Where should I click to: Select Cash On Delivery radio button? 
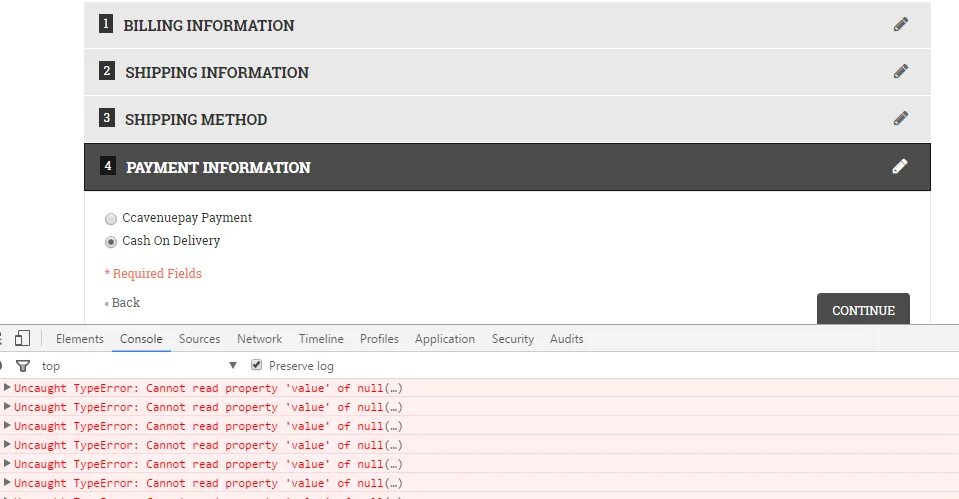click(x=111, y=242)
